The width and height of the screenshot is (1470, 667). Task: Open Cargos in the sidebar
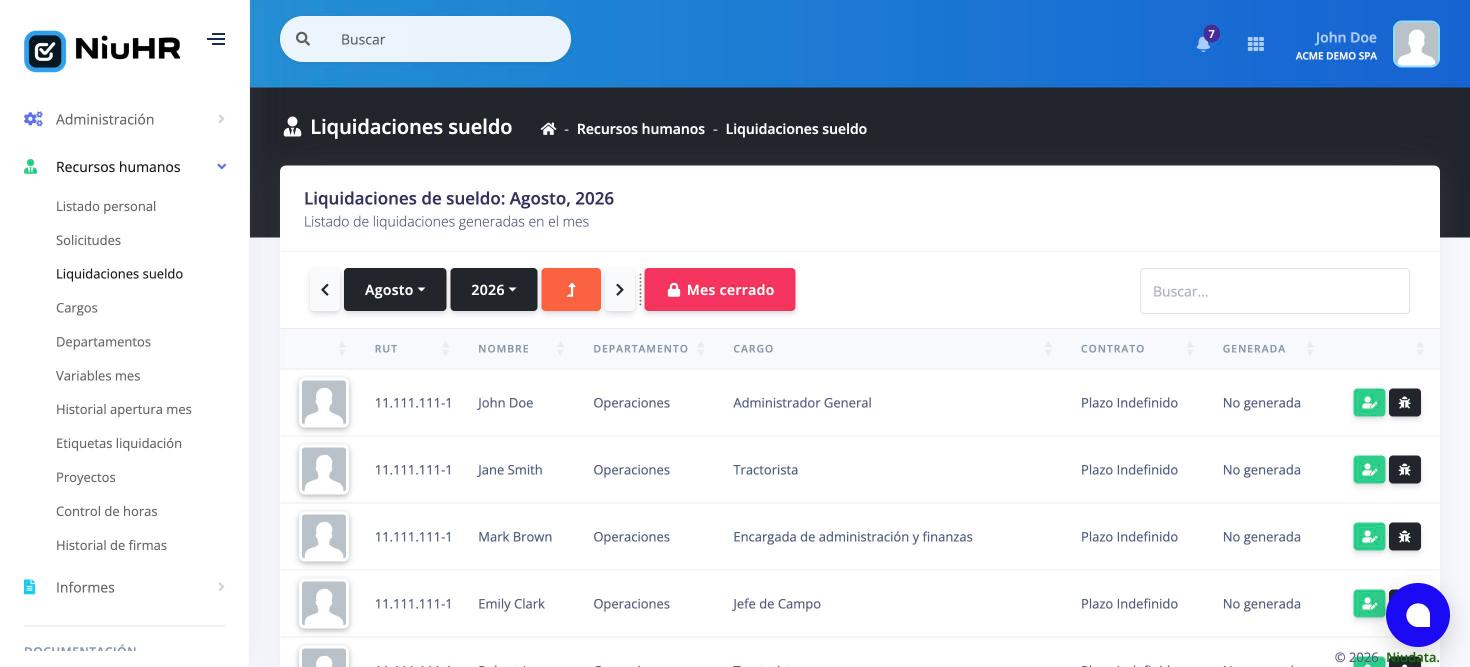pos(77,308)
